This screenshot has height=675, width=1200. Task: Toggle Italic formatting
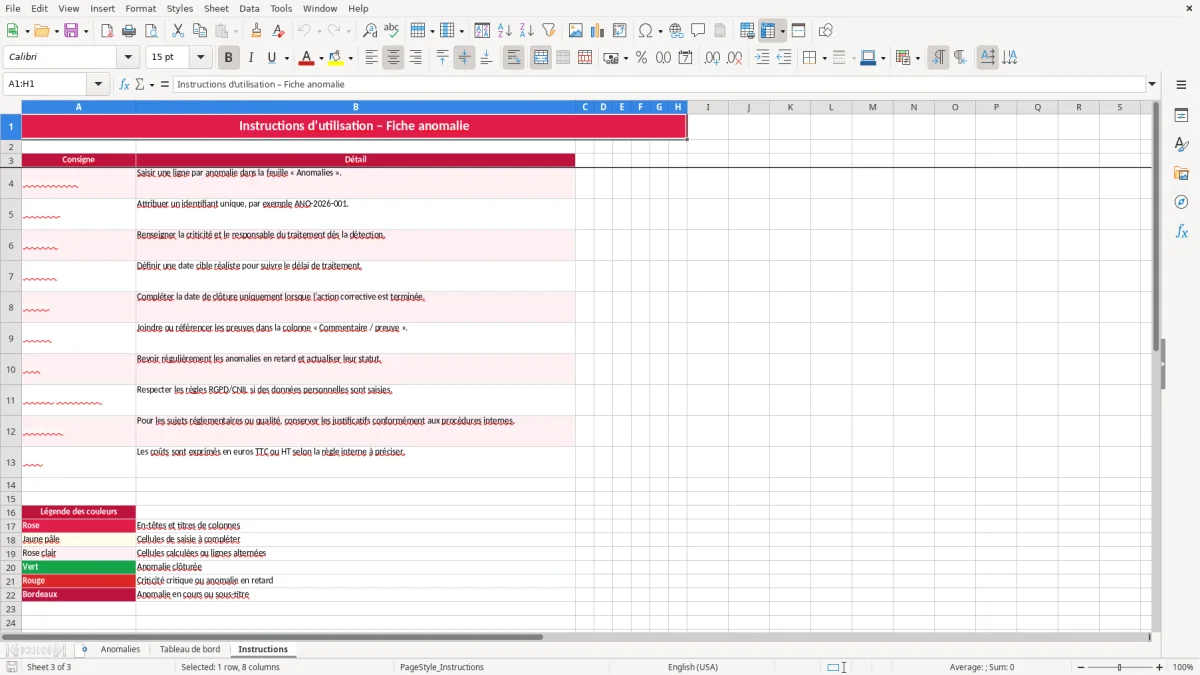(251, 58)
